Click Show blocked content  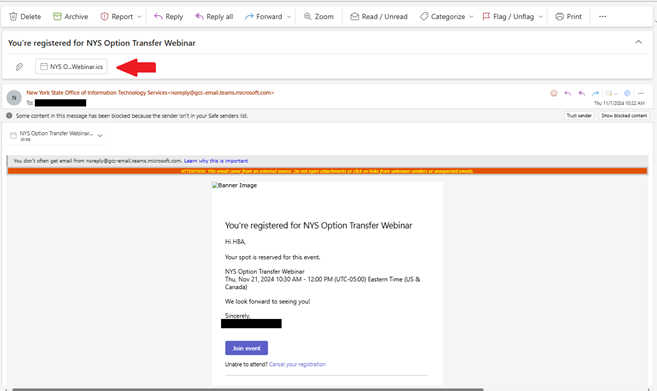coord(624,116)
